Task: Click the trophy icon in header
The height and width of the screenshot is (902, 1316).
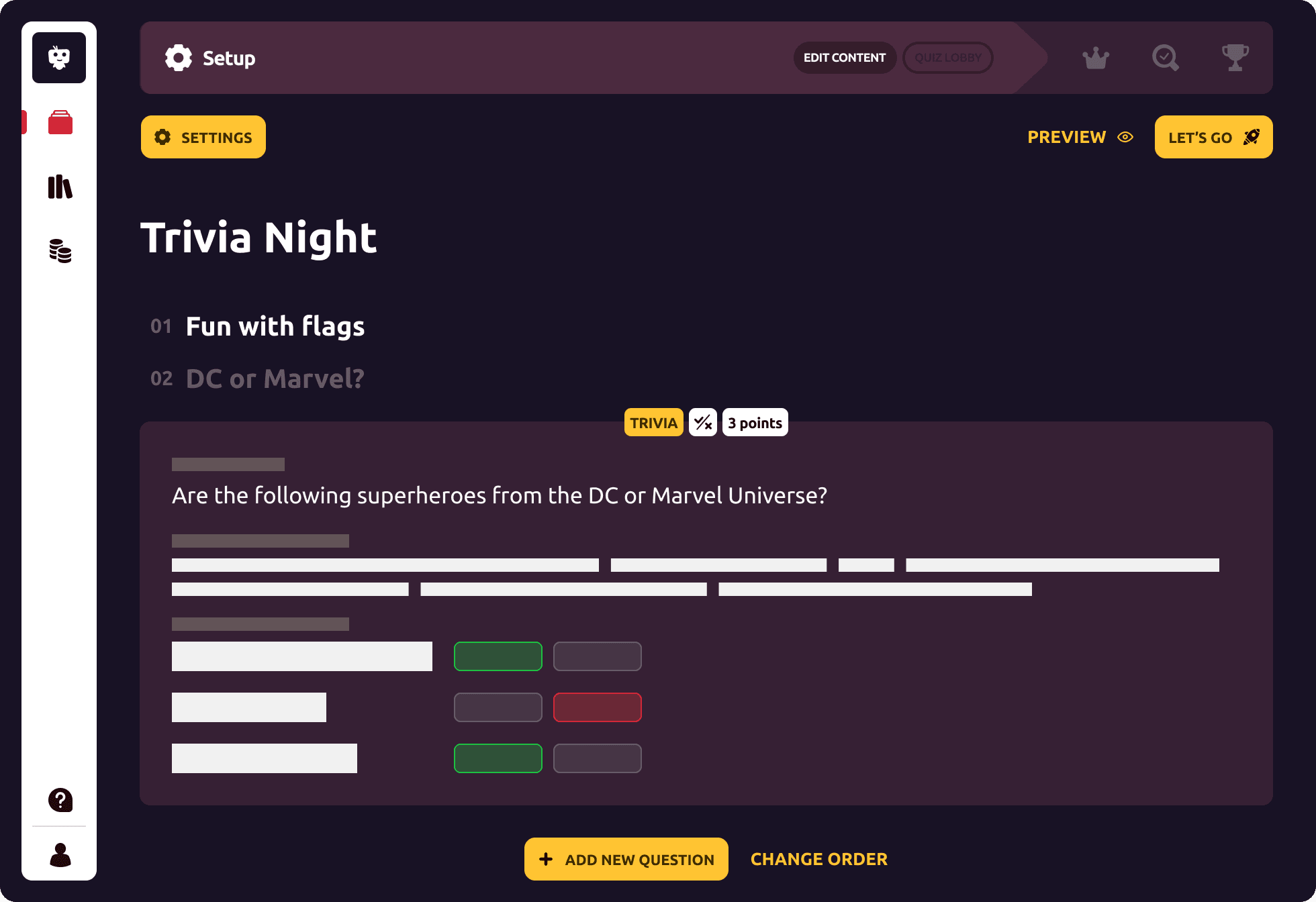Action: coord(1235,58)
